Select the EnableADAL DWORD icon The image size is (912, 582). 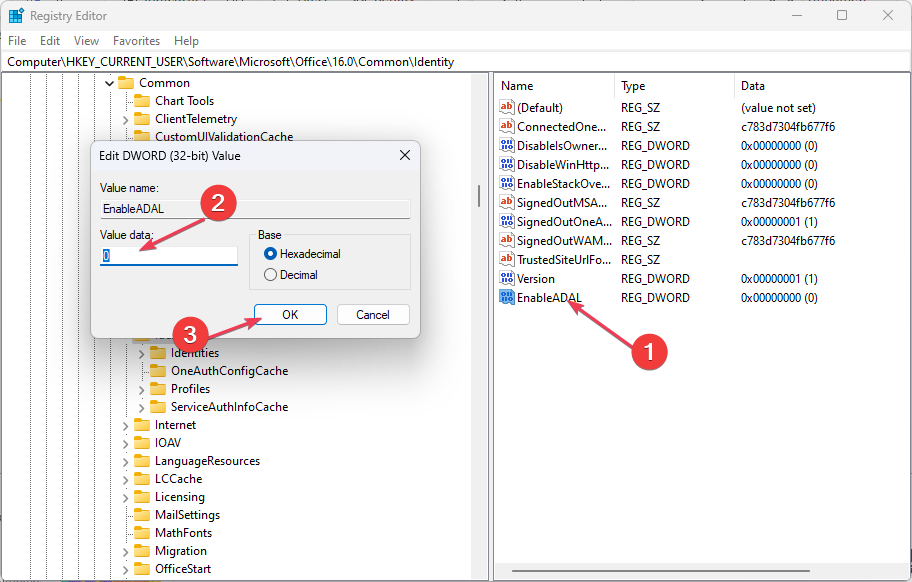tap(507, 297)
